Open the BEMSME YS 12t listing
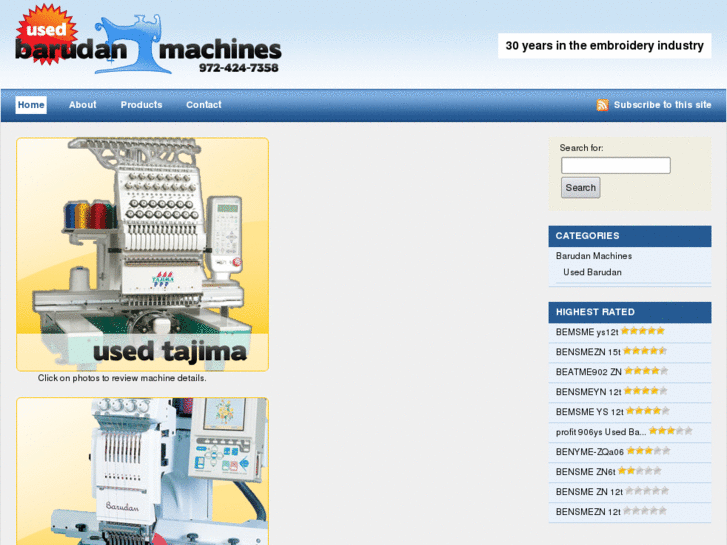The height and width of the screenshot is (545, 727). [x=590, y=412]
